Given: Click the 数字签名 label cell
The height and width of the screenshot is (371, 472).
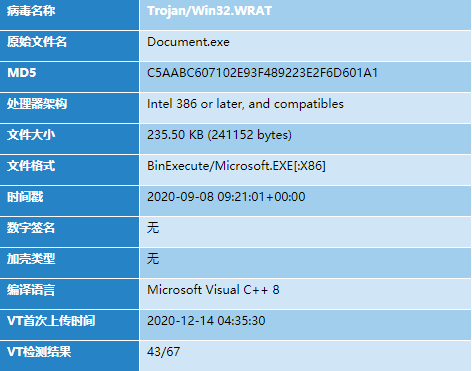Looking at the screenshot, I should tap(69, 232).
